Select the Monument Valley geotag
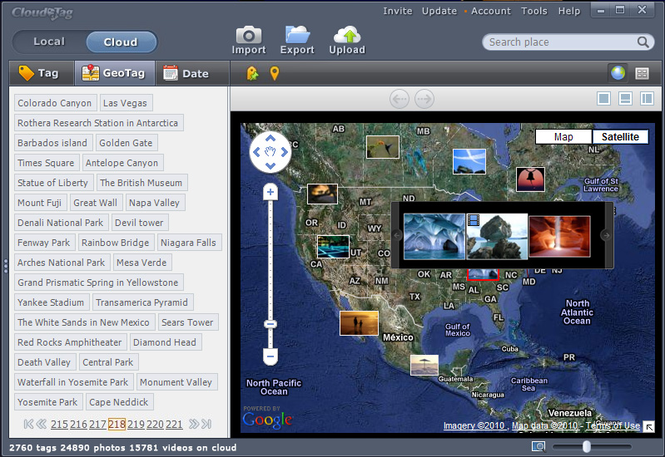This screenshot has height=457, width=665. [x=176, y=382]
